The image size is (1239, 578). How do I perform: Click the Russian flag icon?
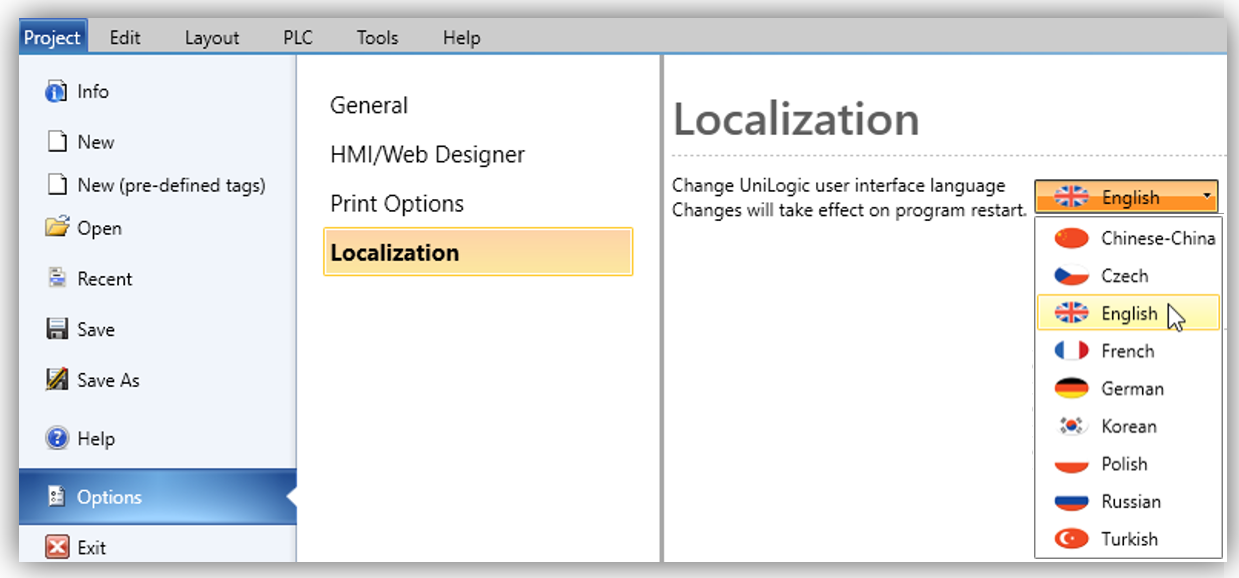point(1072,501)
